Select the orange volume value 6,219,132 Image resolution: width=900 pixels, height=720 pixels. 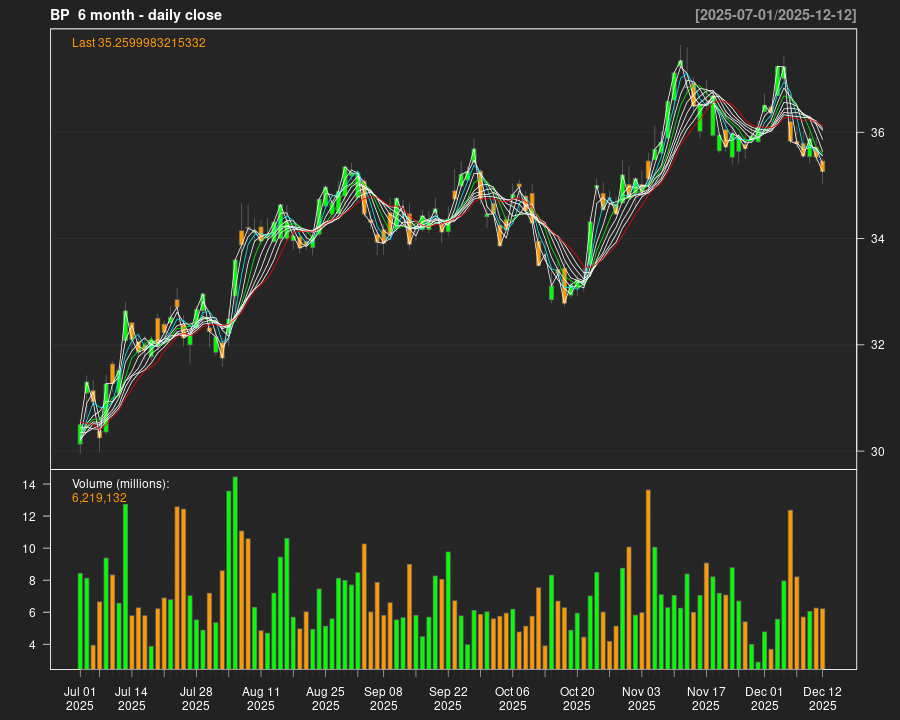(x=99, y=498)
